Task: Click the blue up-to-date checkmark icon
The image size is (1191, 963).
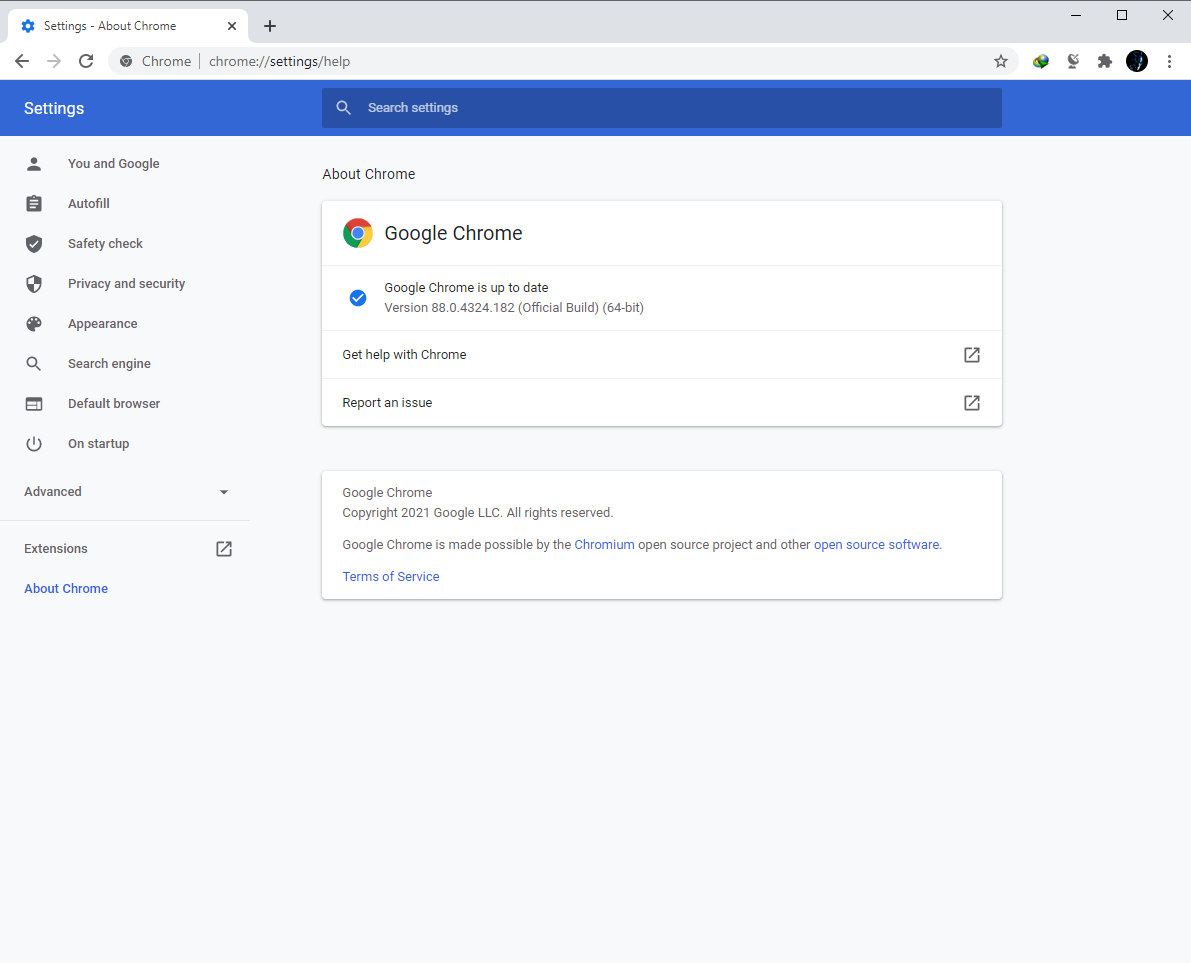Action: 358,298
